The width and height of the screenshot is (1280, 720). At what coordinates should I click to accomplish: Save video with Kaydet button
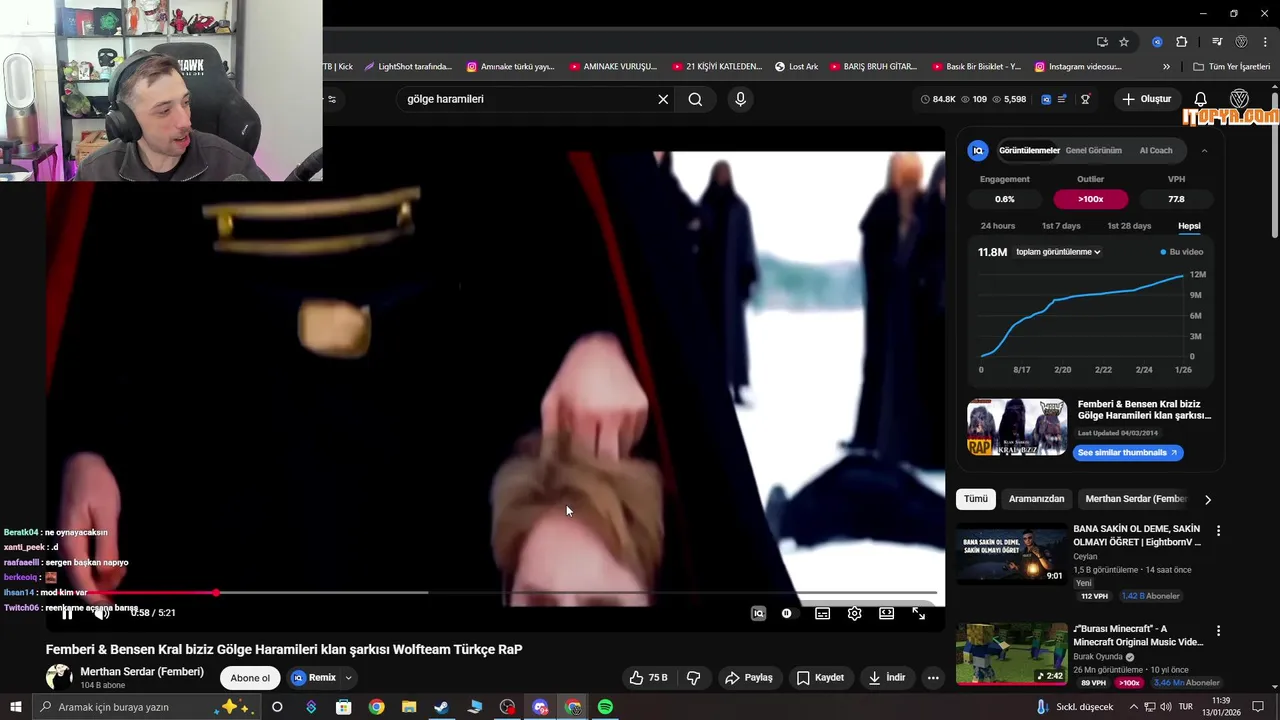click(820, 678)
